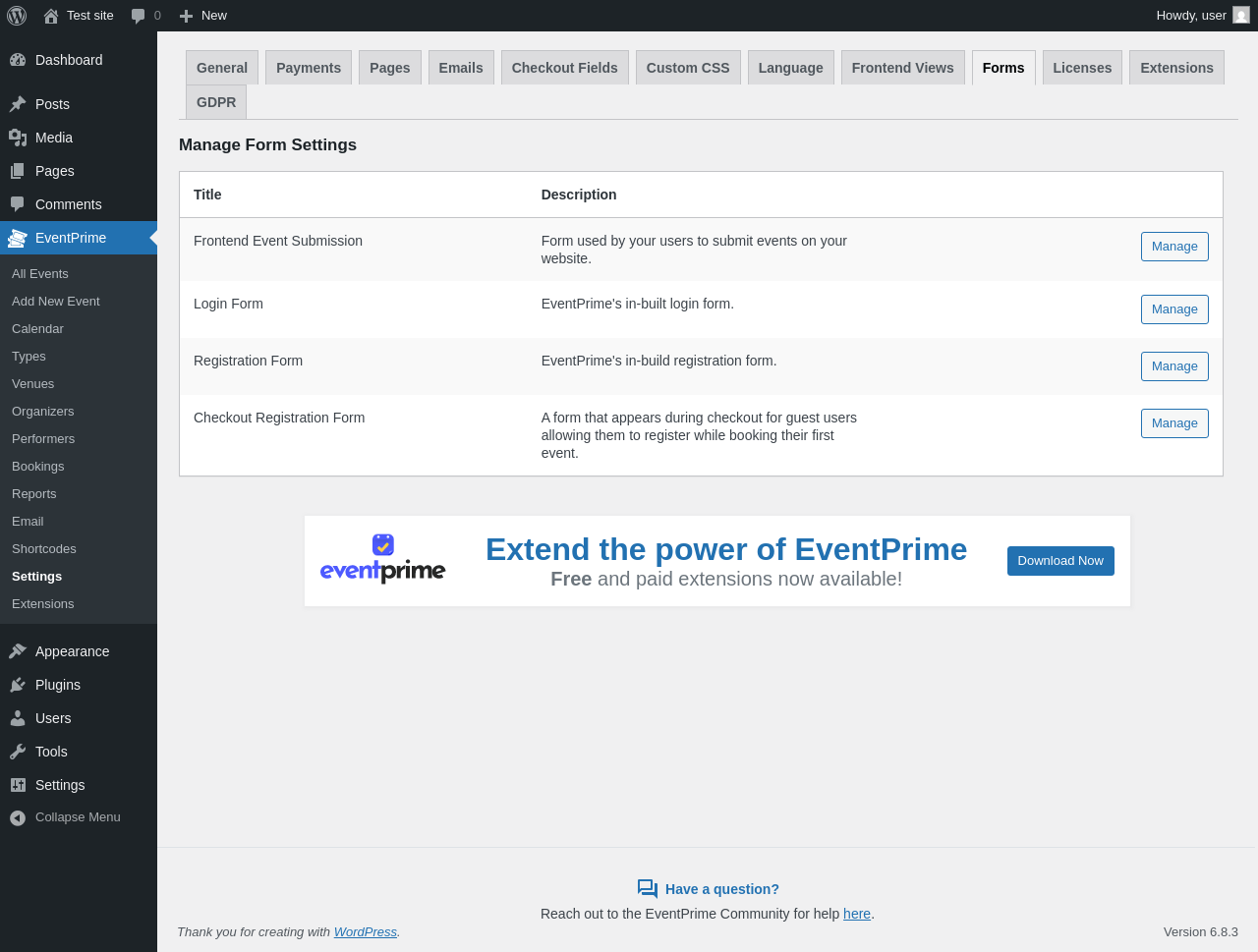Click the Posts pin icon
1258x952 pixels.
pos(18,104)
